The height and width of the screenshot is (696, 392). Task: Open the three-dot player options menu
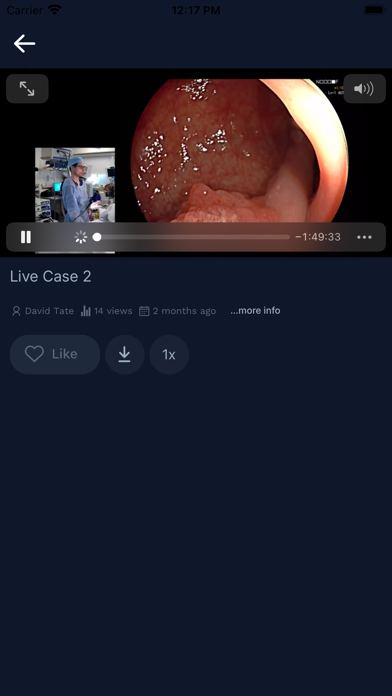[x=364, y=237]
